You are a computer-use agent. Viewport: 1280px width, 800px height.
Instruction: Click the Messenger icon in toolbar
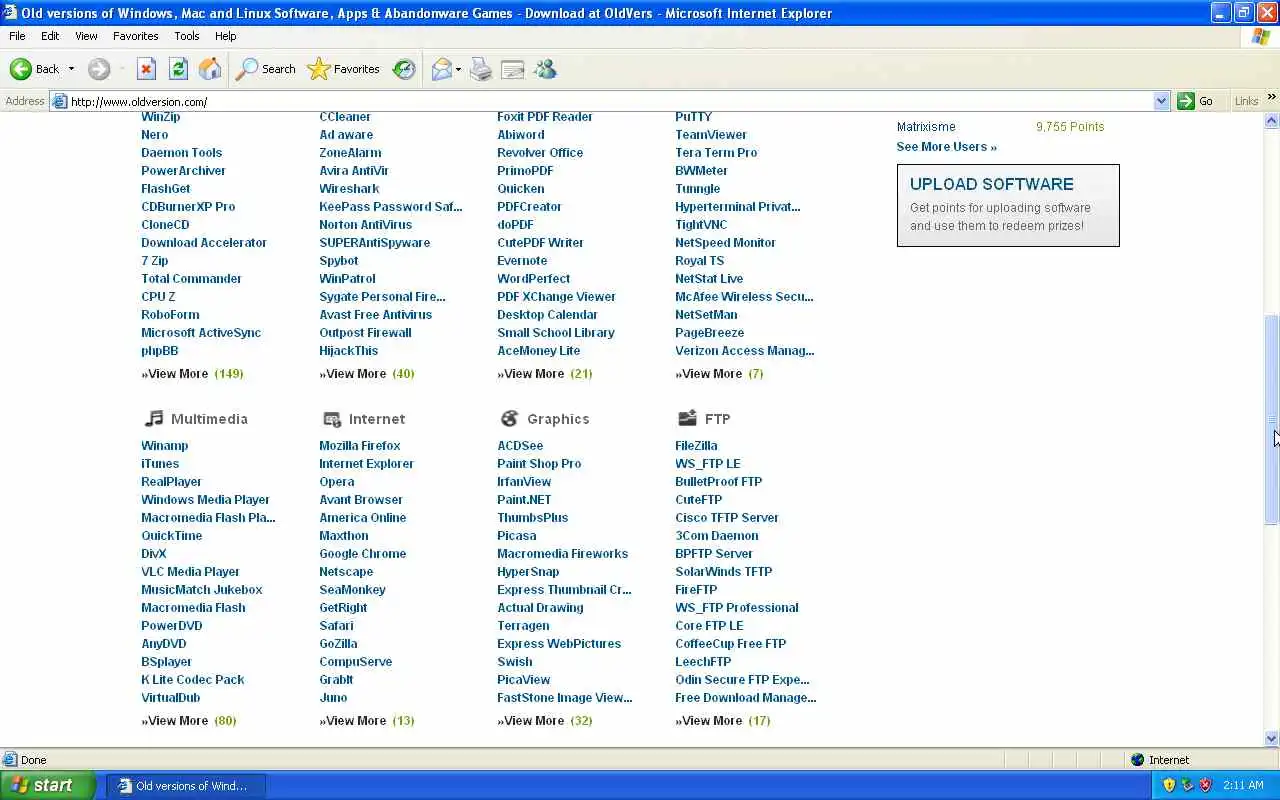click(x=545, y=69)
